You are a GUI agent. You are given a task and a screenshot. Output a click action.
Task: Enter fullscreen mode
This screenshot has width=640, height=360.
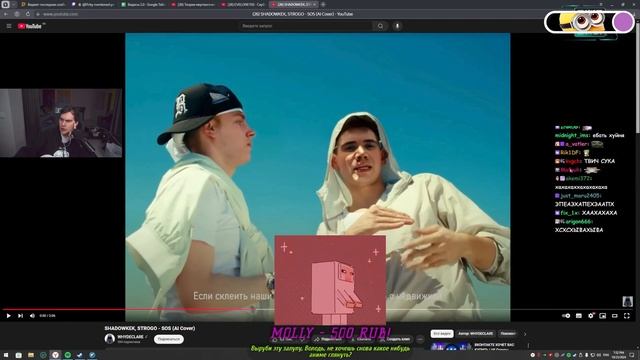627,316
